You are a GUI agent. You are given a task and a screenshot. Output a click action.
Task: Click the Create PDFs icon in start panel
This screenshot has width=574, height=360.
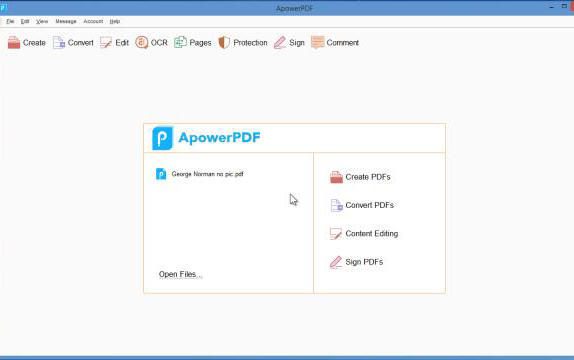[336, 177]
